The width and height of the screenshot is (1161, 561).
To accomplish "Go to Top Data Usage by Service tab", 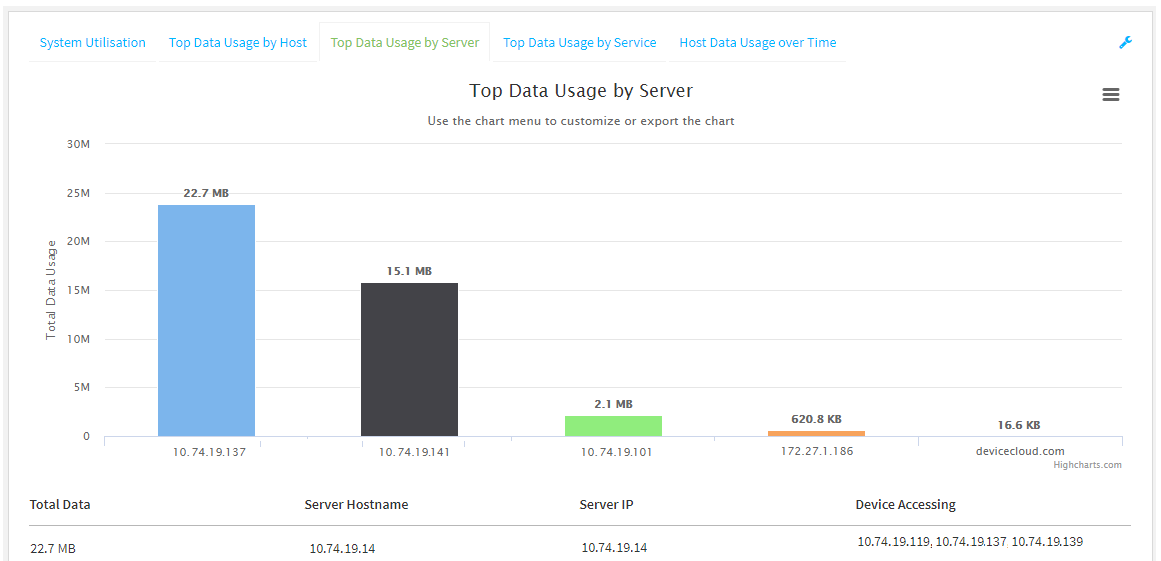I will (579, 43).
